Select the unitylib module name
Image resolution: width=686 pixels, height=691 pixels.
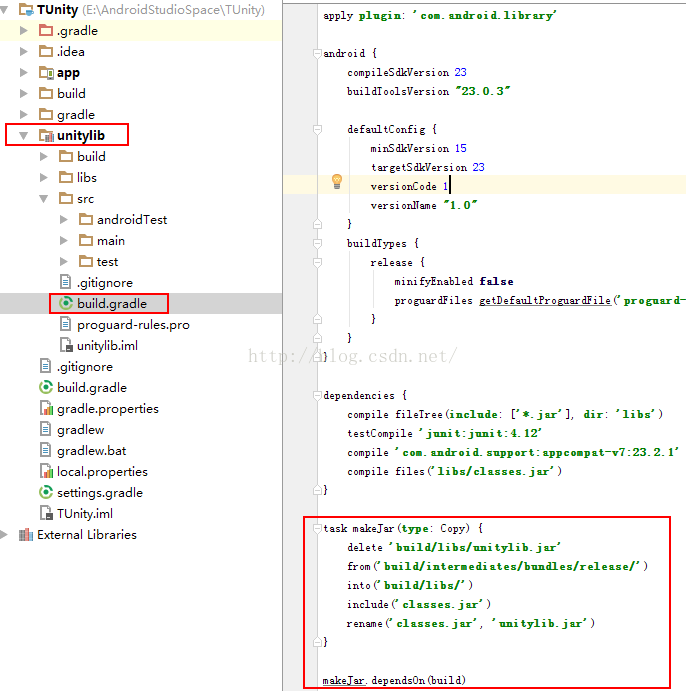(81, 136)
